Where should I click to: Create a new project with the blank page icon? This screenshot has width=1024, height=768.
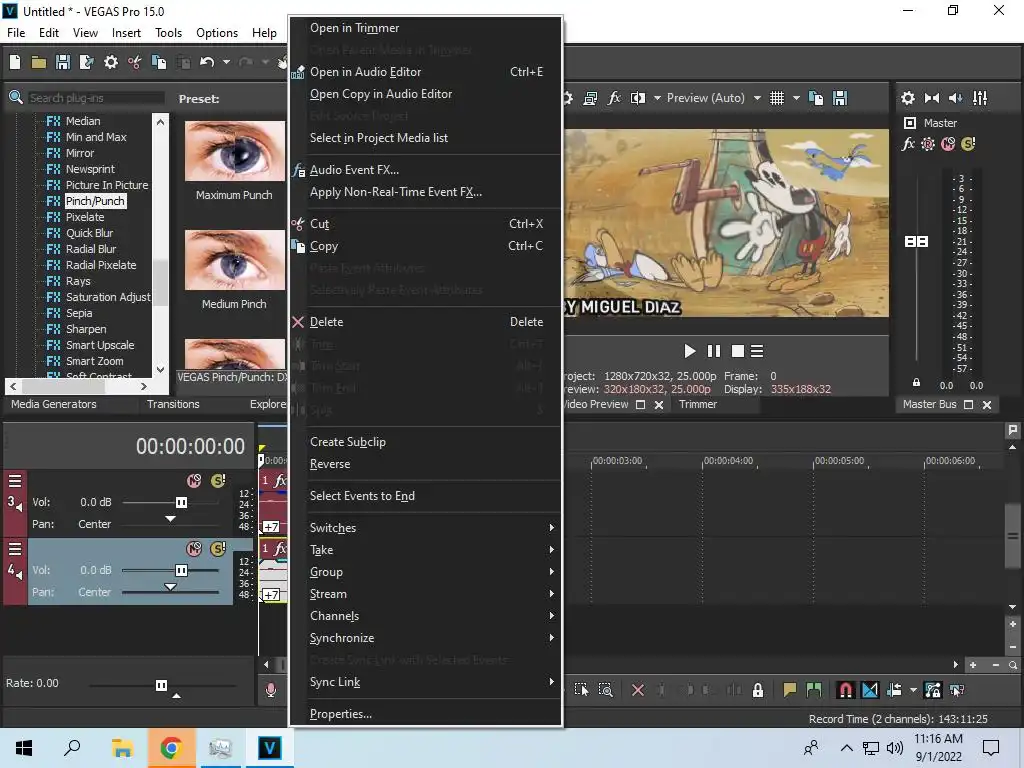click(x=15, y=62)
